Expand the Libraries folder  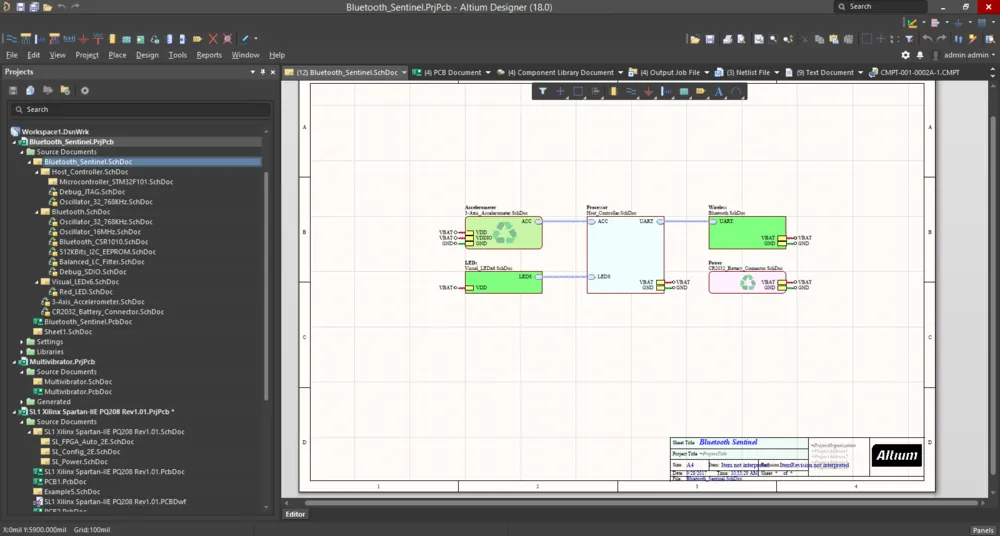click(22, 352)
